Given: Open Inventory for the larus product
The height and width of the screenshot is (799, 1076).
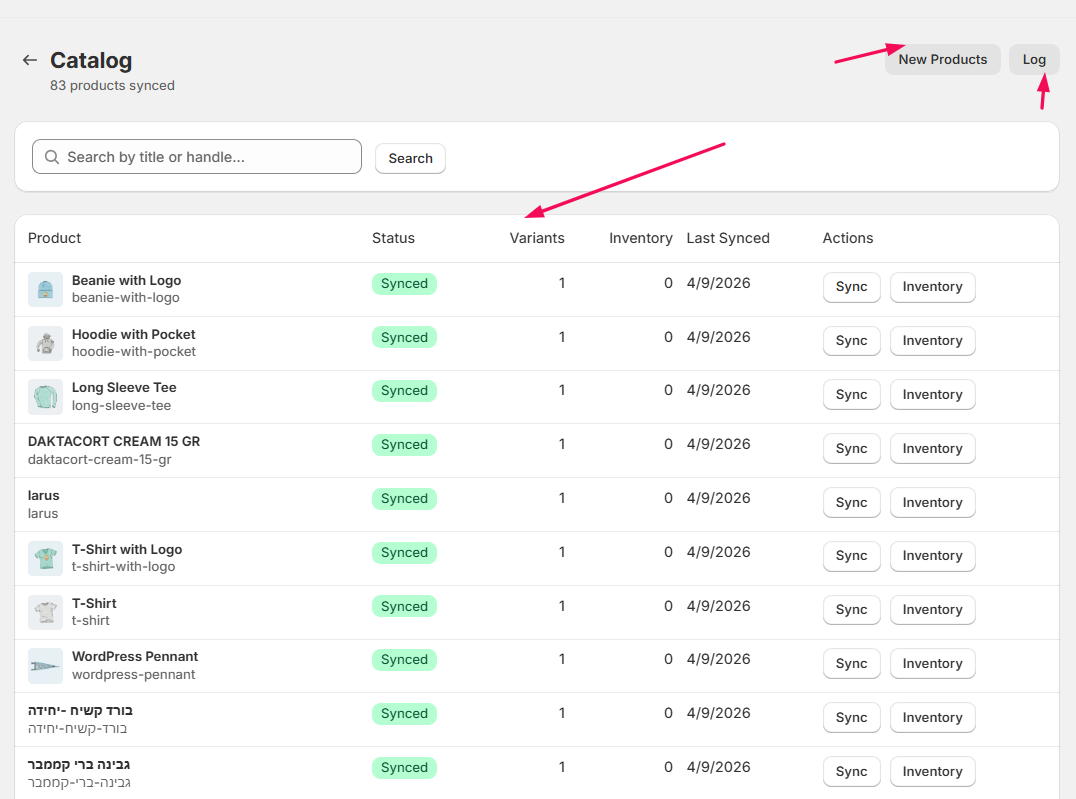Looking at the screenshot, I should pos(932,503).
